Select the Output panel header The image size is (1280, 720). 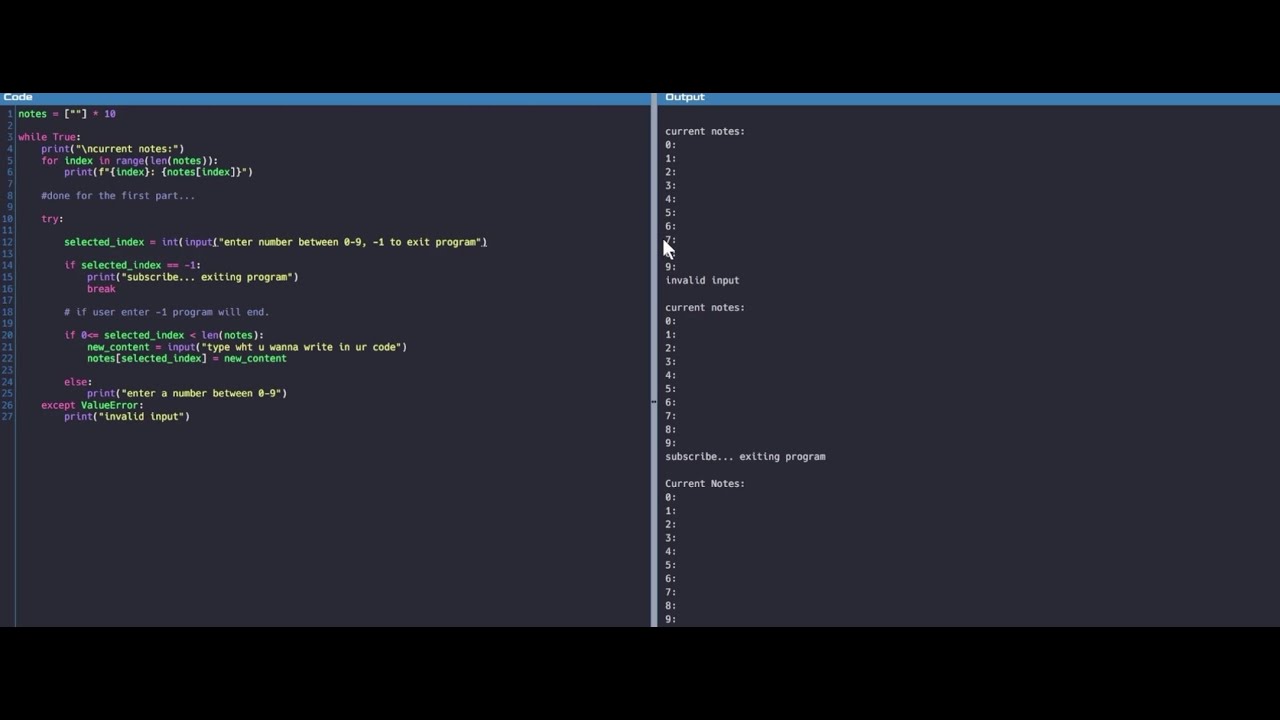pos(968,97)
